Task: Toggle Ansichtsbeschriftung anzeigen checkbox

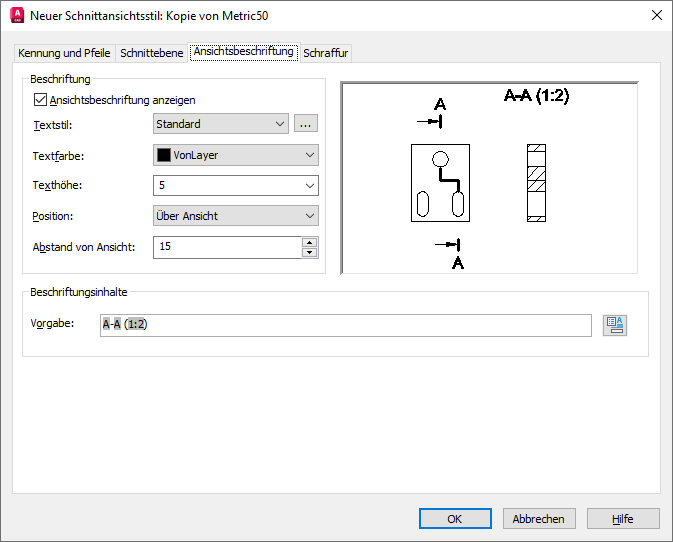Action: [x=40, y=100]
